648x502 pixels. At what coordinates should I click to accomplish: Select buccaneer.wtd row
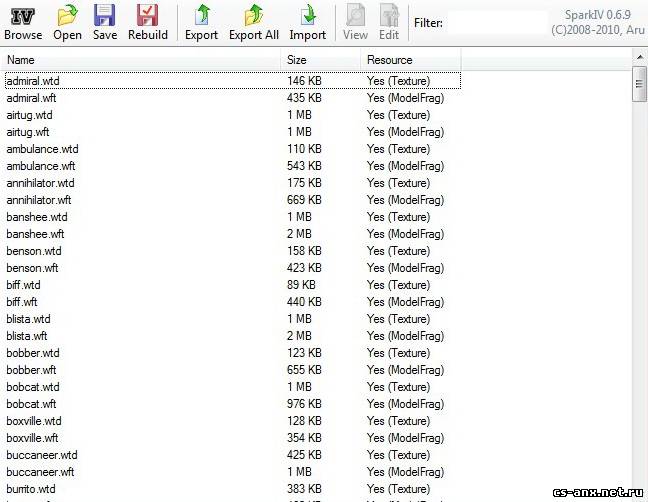233,455
